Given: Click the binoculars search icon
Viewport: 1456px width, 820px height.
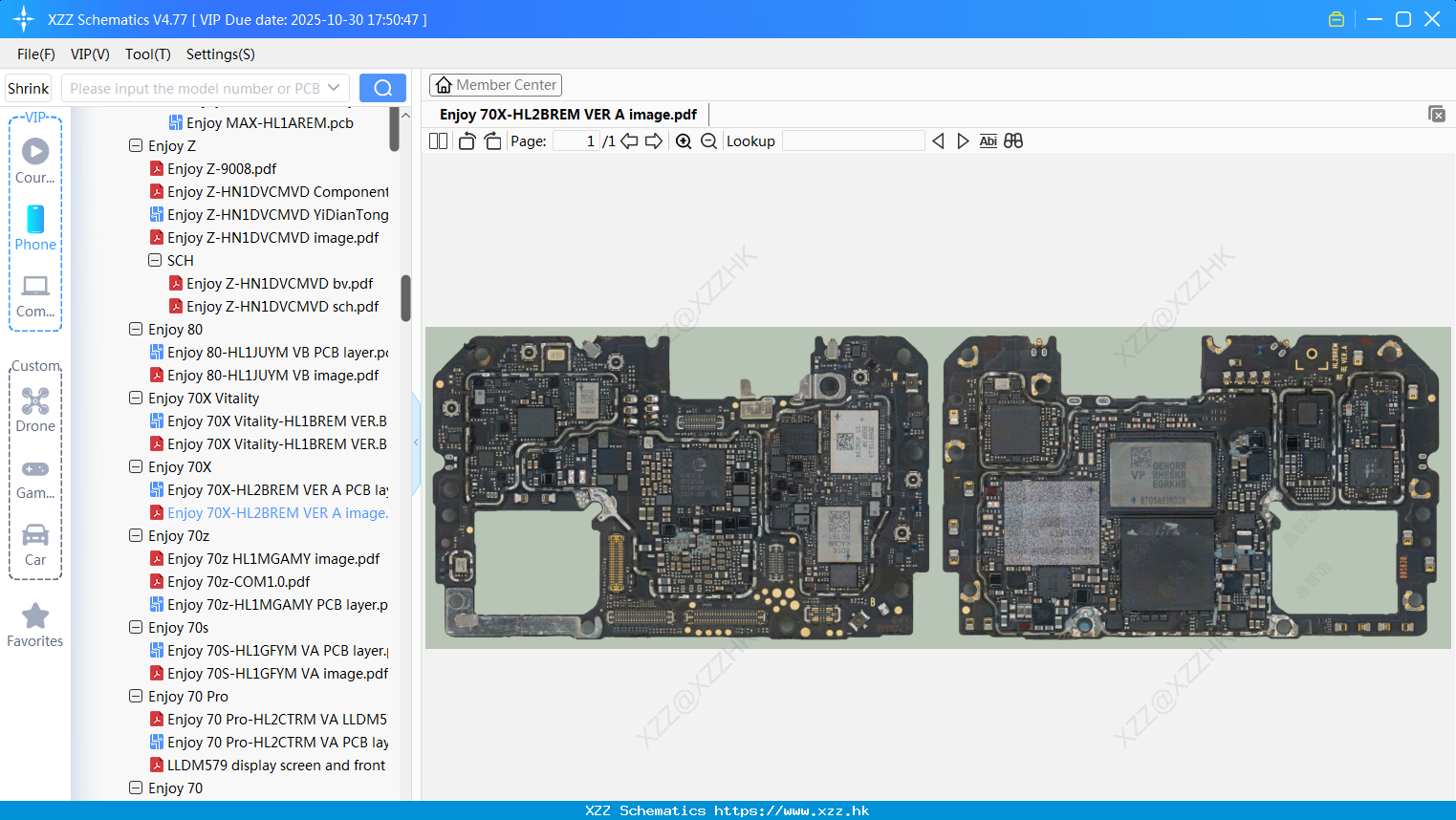Looking at the screenshot, I should click(1013, 140).
